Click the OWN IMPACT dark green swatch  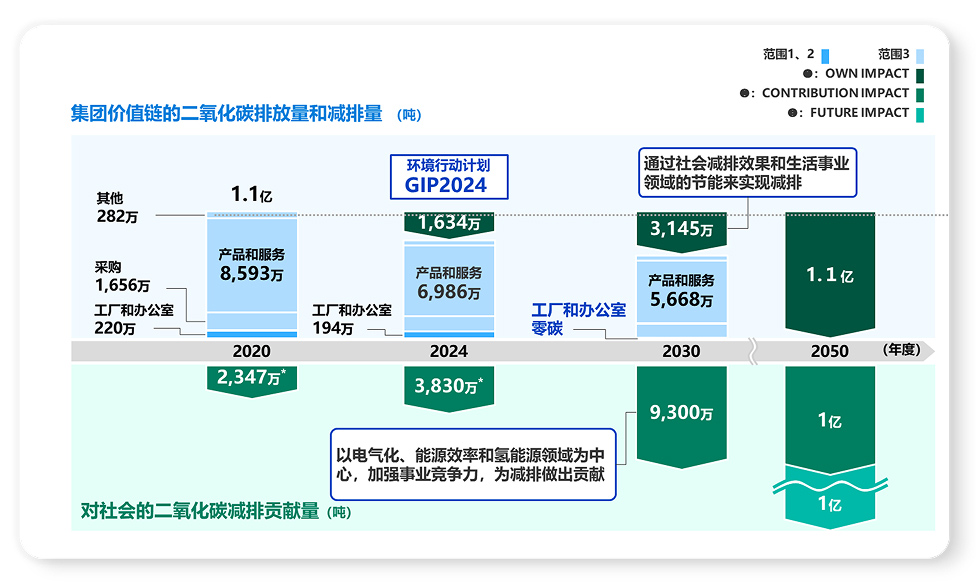click(x=920, y=75)
